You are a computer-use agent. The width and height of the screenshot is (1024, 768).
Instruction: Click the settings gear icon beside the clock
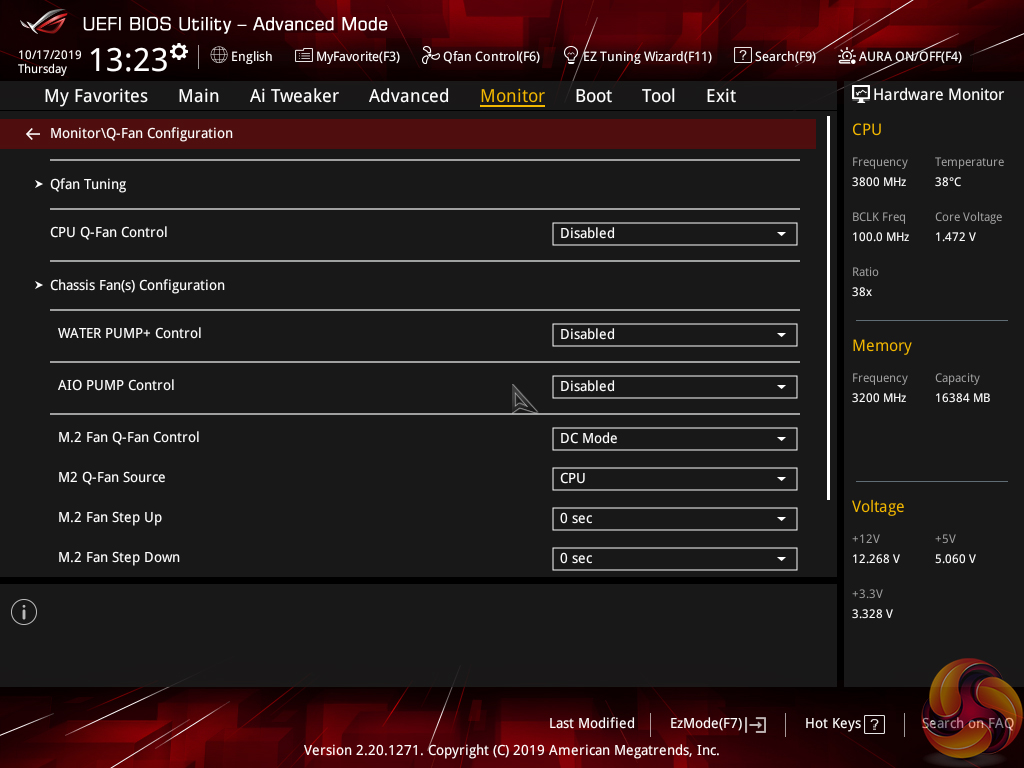[x=179, y=52]
